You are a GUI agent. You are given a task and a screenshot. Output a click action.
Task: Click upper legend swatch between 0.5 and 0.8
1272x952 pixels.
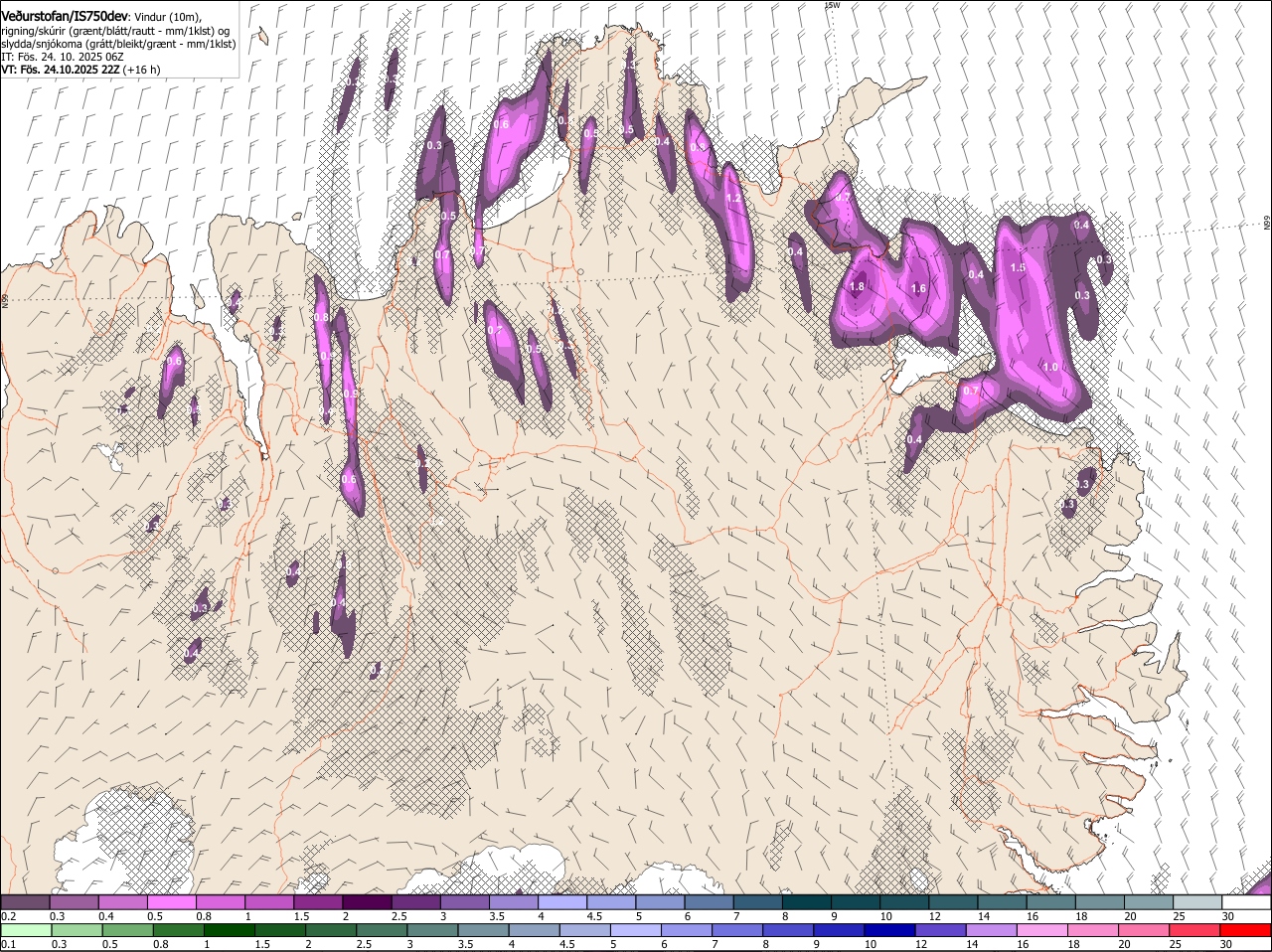coord(171,901)
